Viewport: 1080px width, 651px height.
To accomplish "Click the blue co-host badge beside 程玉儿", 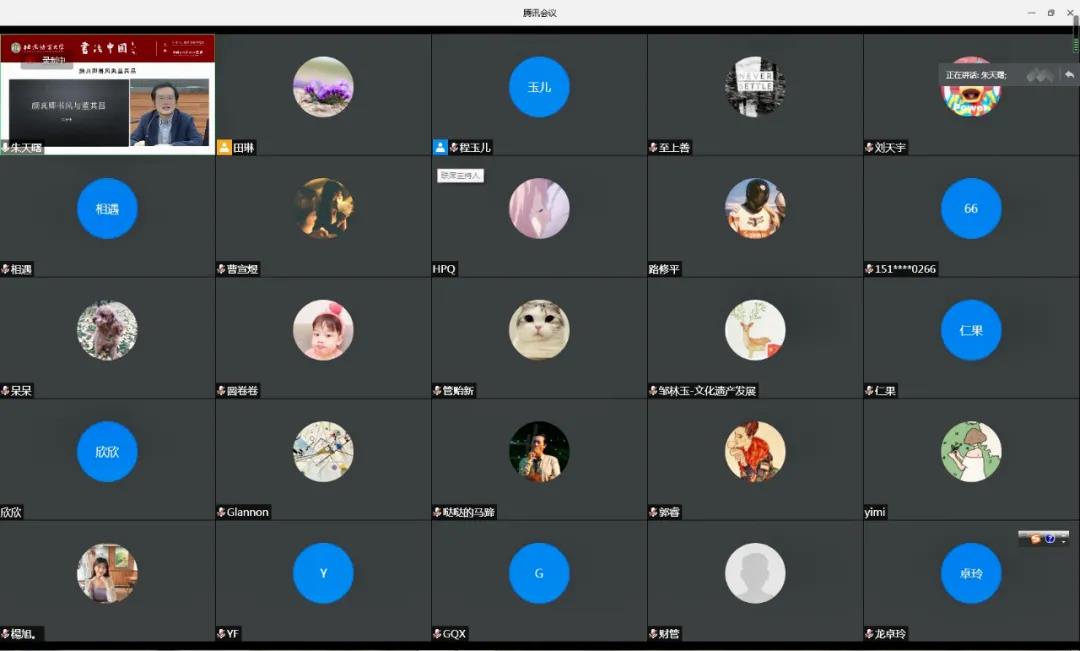I will coord(440,147).
